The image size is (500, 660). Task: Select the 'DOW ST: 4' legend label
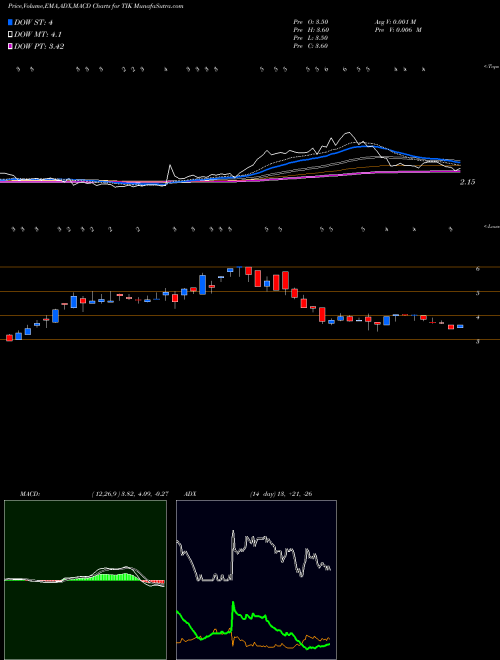33,23
